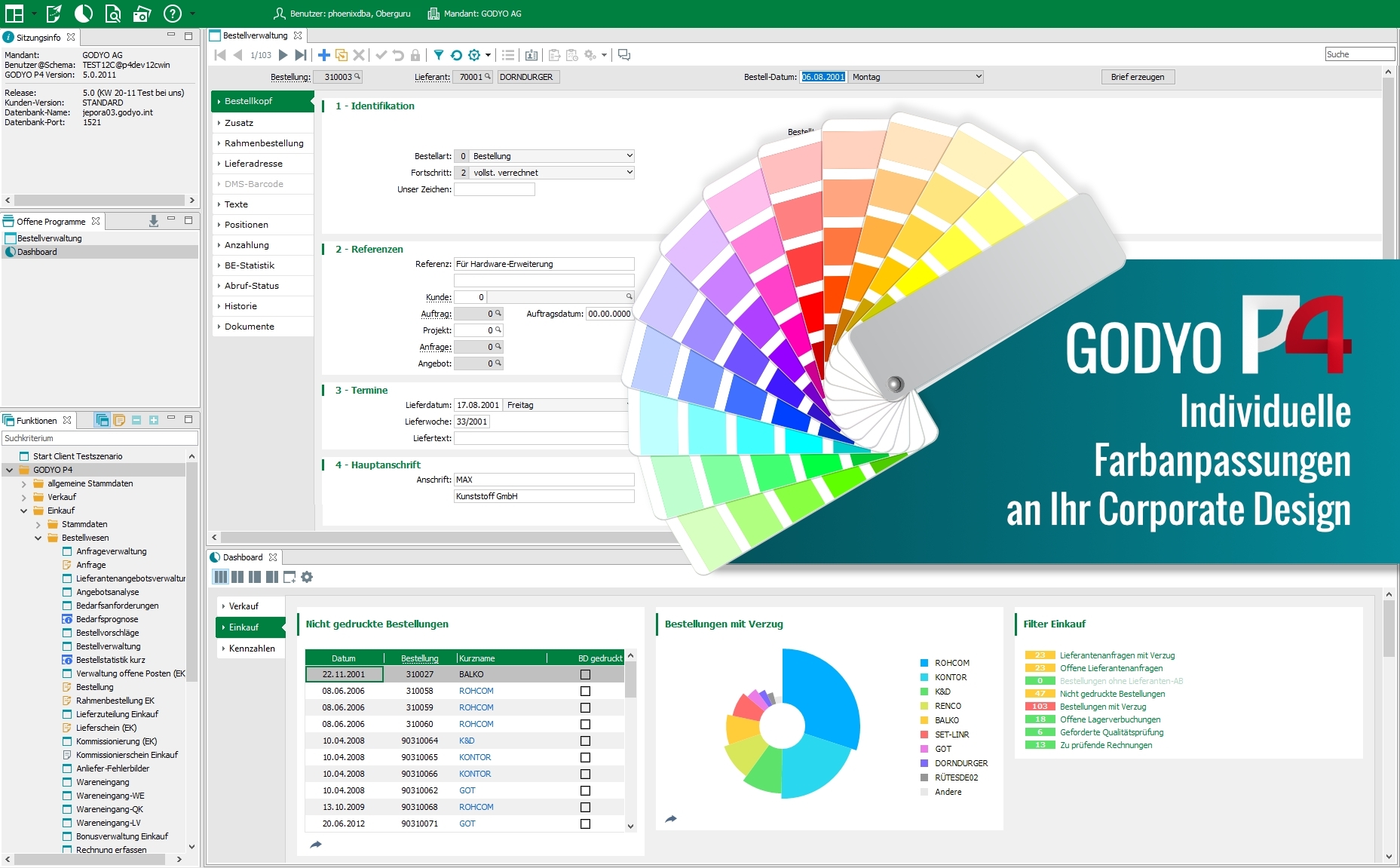Image resolution: width=1400 pixels, height=868 pixels.
Task: Click the funnel filter icon in toolbar
Action: [438, 55]
